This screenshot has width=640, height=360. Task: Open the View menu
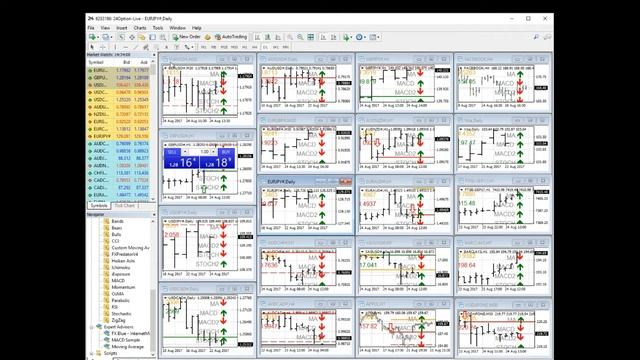pos(105,28)
